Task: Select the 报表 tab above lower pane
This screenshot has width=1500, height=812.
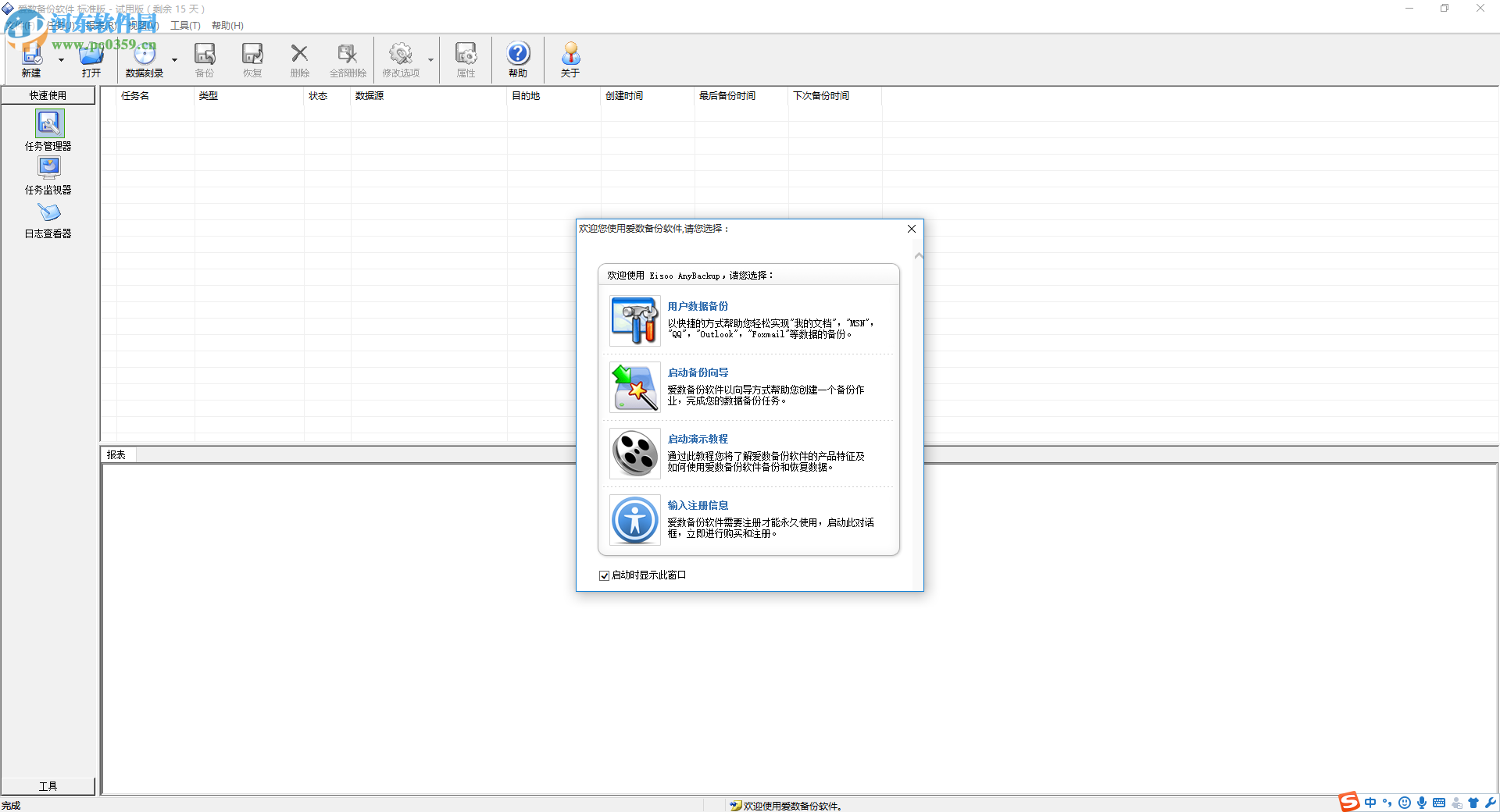Action: click(x=116, y=454)
